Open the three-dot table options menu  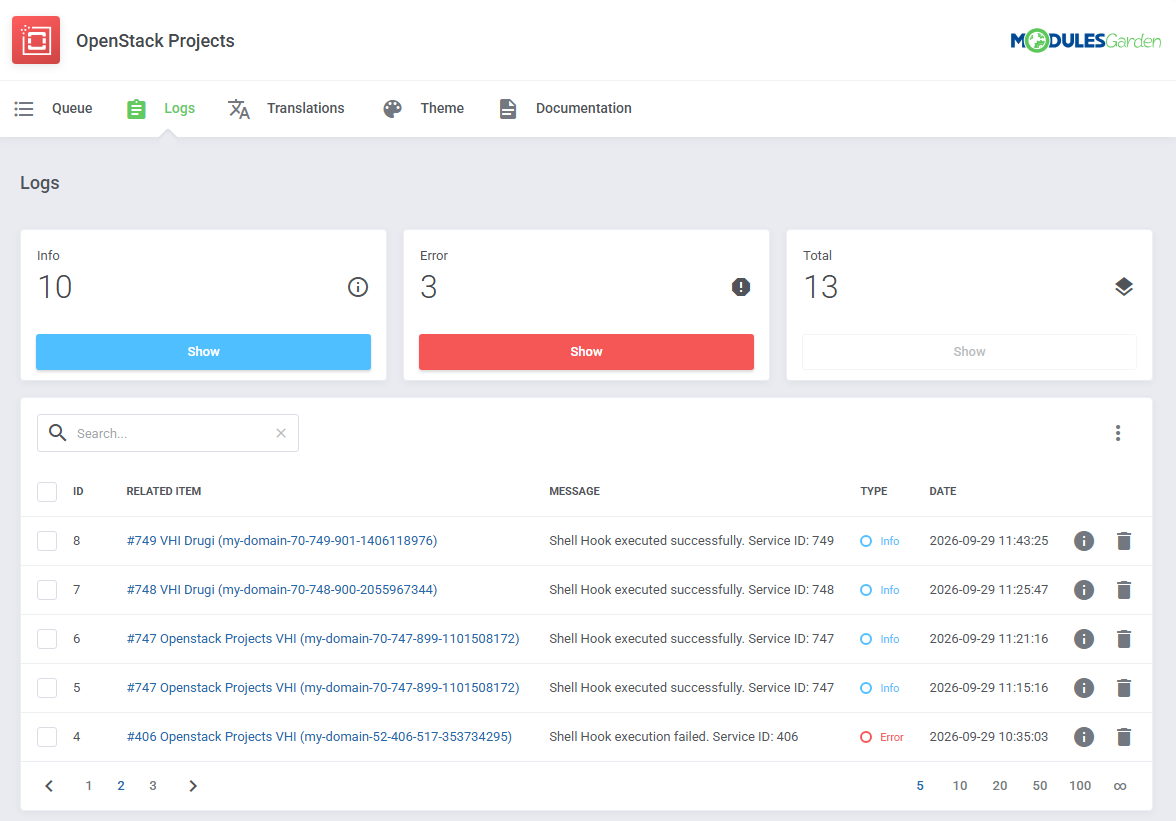pos(1118,433)
